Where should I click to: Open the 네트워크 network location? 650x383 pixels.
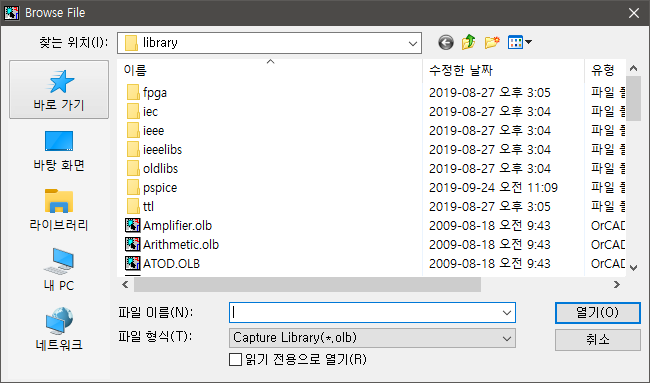coord(59,330)
